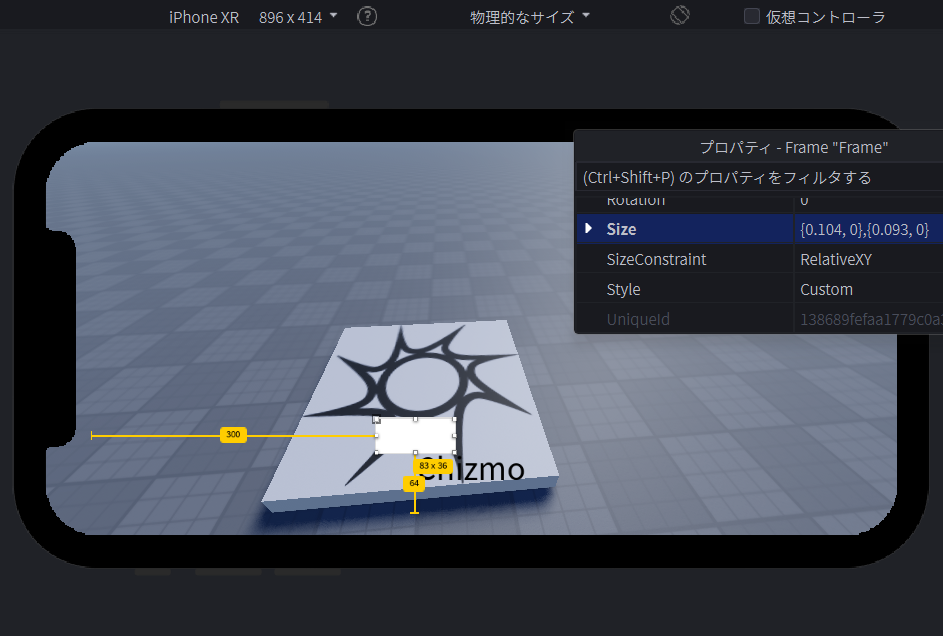Expand the Size property arrow
The height and width of the screenshot is (636, 943).
click(x=589, y=228)
